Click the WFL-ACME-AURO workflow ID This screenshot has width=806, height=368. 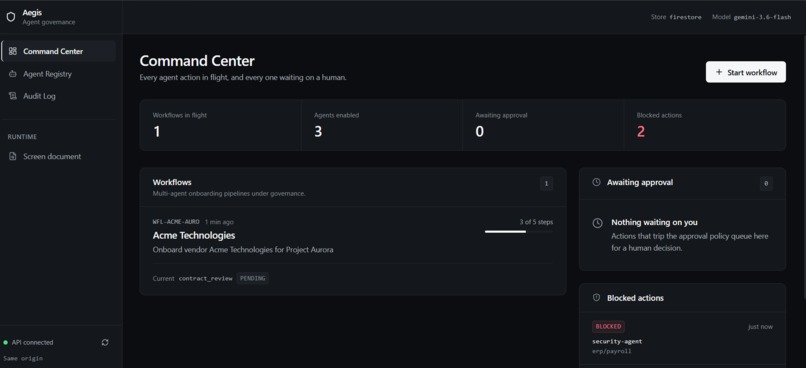(176, 222)
